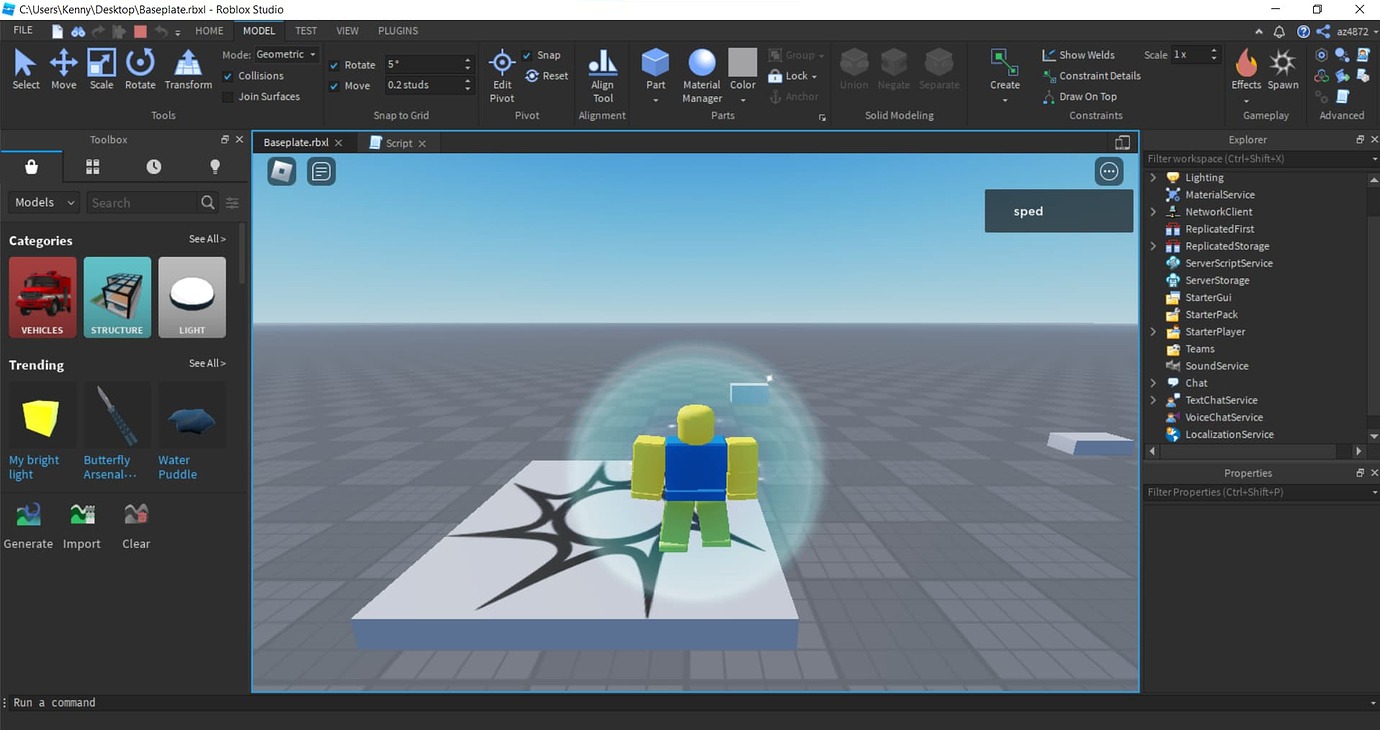Toggle Constraint Details
Image resolution: width=1380 pixels, height=730 pixels.
click(x=1091, y=76)
